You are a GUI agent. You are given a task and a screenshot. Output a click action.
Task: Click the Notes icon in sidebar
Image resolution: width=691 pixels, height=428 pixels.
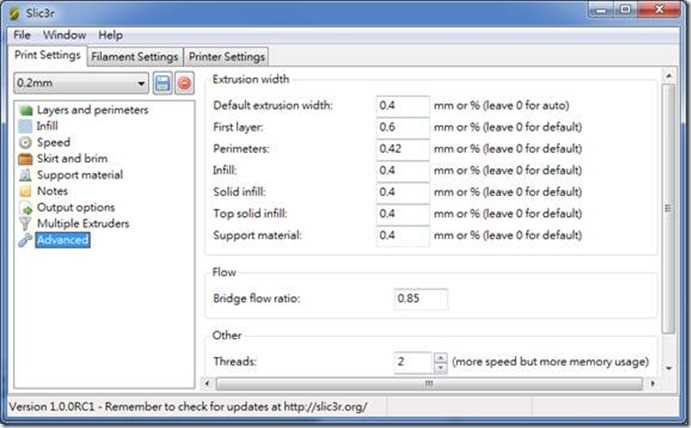click(x=26, y=191)
